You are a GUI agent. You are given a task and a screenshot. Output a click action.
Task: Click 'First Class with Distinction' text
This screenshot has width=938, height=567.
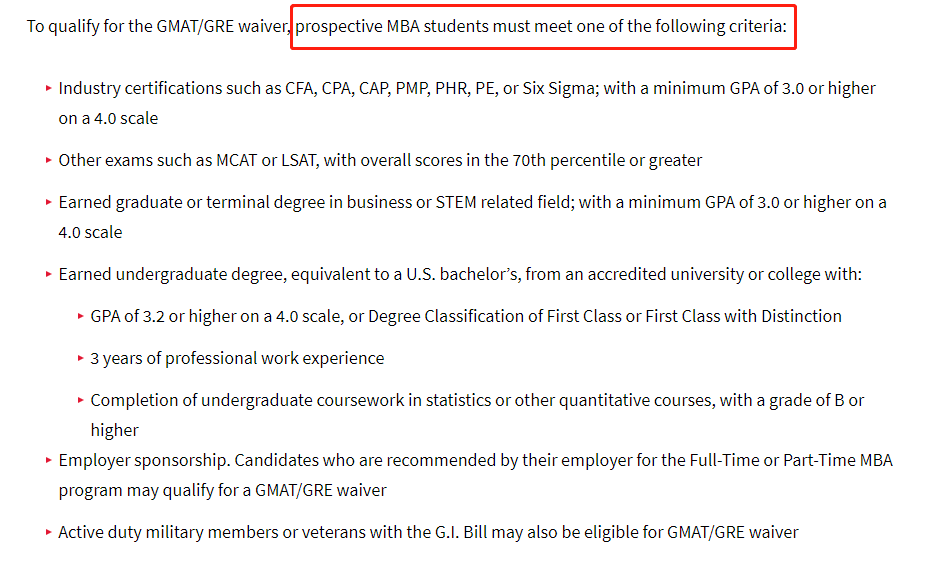click(743, 316)
